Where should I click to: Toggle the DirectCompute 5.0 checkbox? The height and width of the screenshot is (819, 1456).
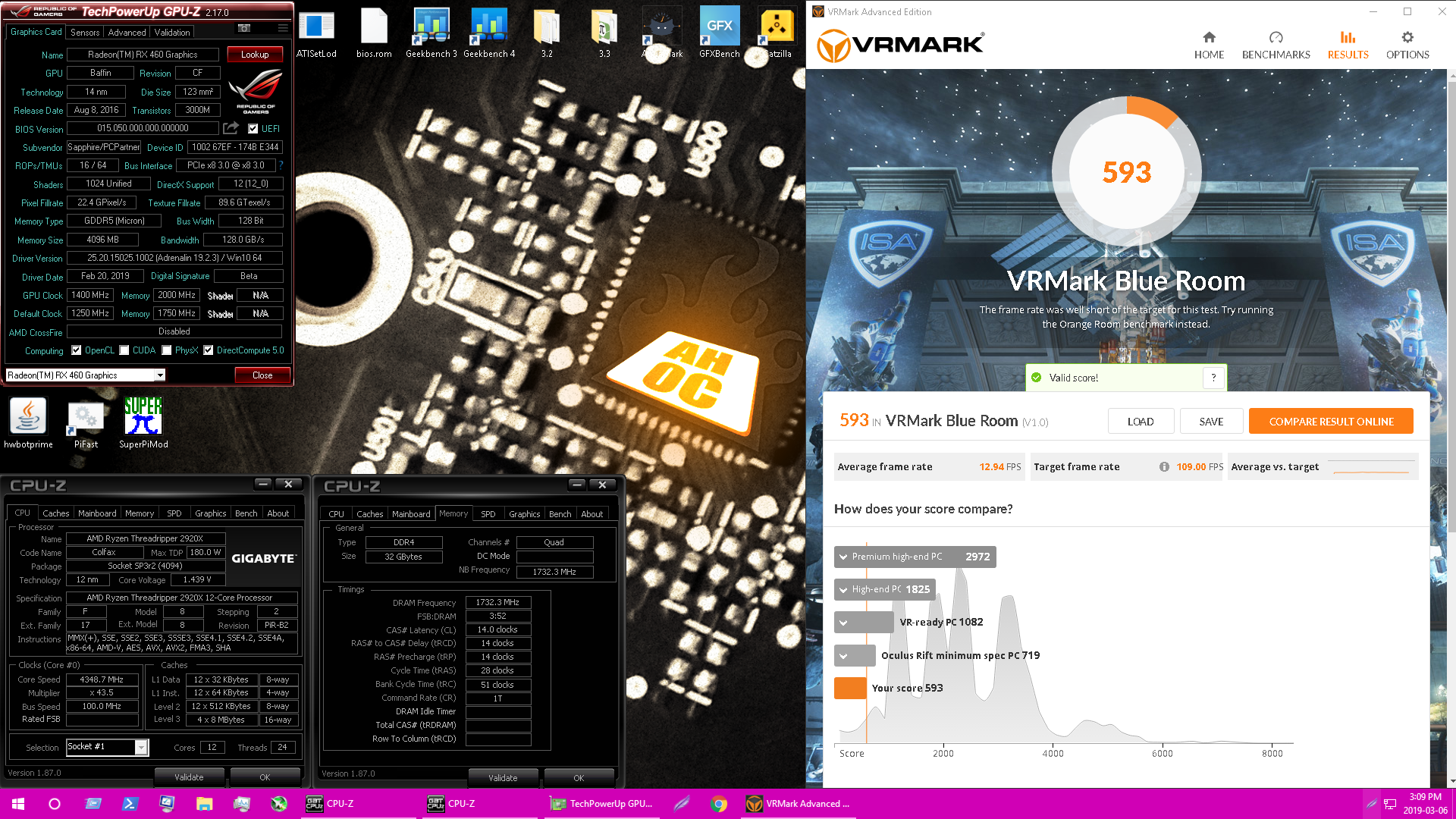(x=208, y=350)
